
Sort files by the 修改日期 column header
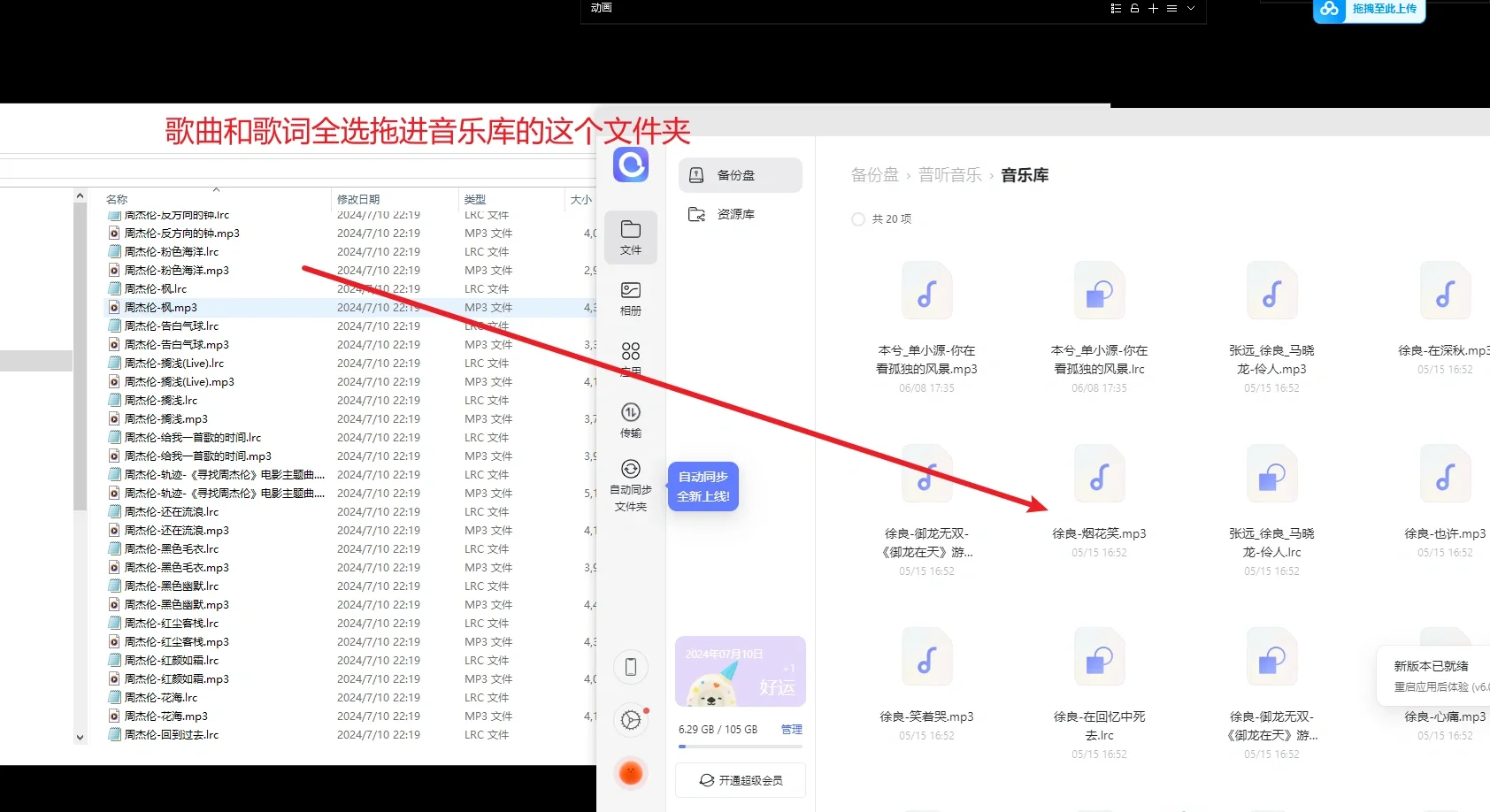tap(358, 199)
